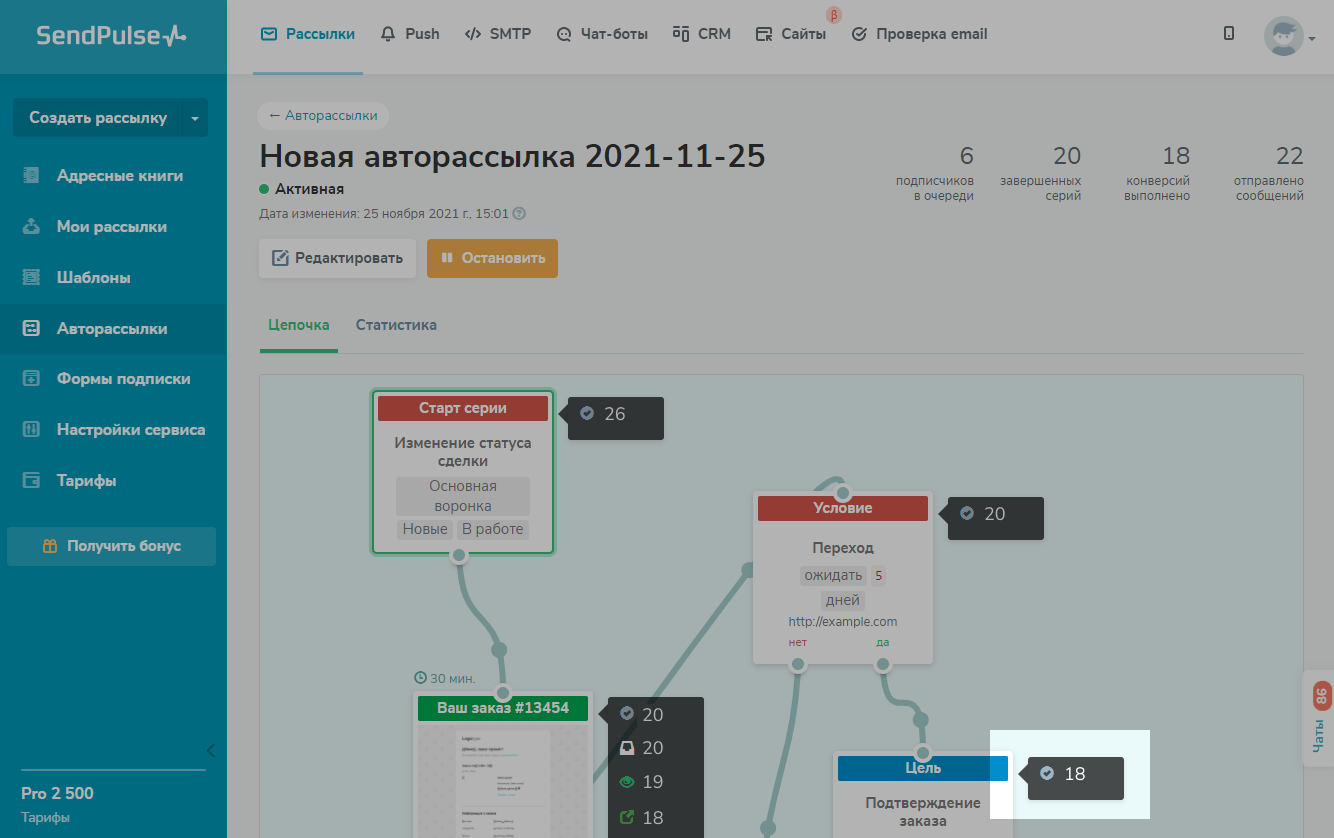Click the Тарифы link under Pro 2 500

[x=46, y=818]
